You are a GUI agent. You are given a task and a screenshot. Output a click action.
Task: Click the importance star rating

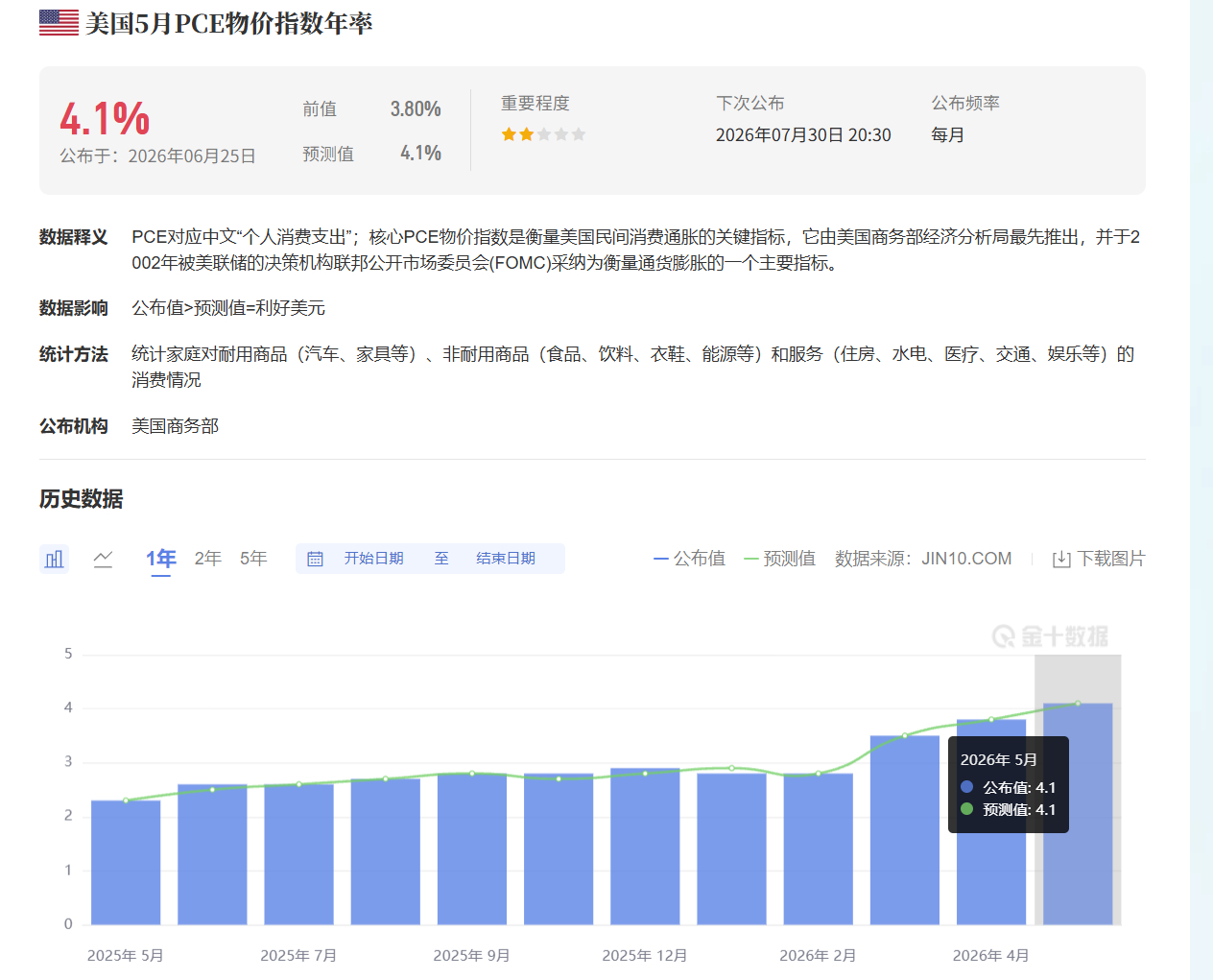[543, 134]
